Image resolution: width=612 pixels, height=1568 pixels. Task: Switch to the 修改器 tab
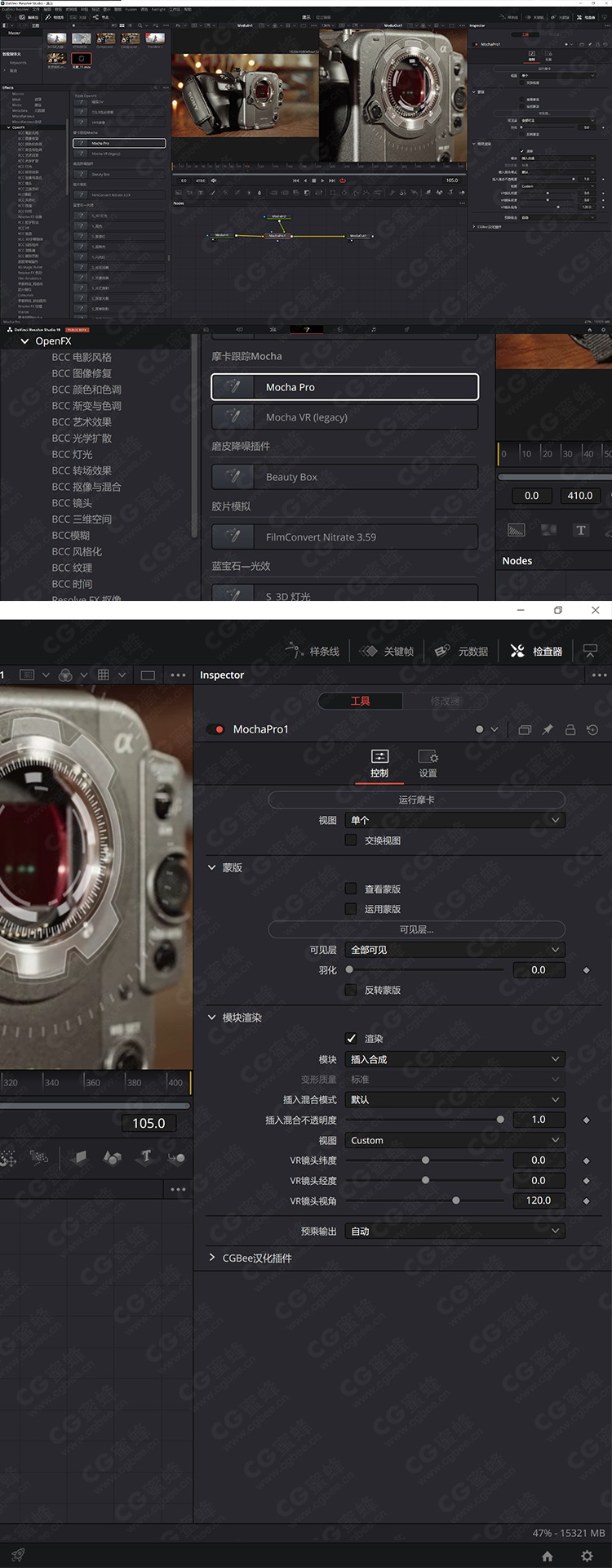[x=445, y=701]
